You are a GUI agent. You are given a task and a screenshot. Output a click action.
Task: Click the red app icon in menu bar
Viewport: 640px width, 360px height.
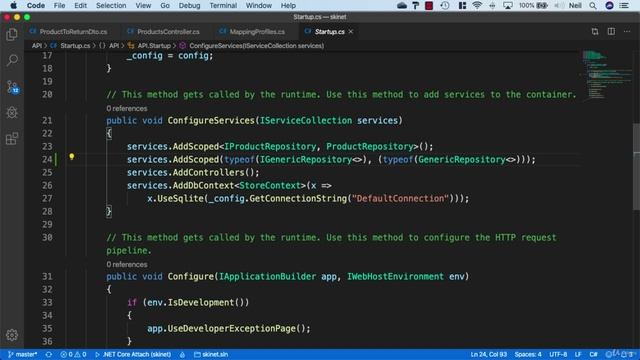click(x=429, y=6)
